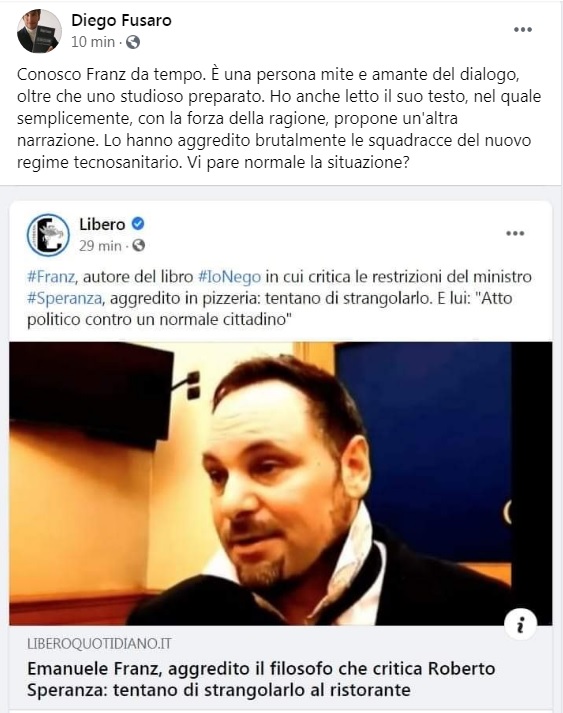Click the Diego Fusaro name link
This screenshot has height=713, width=563.
coord(121,20)
